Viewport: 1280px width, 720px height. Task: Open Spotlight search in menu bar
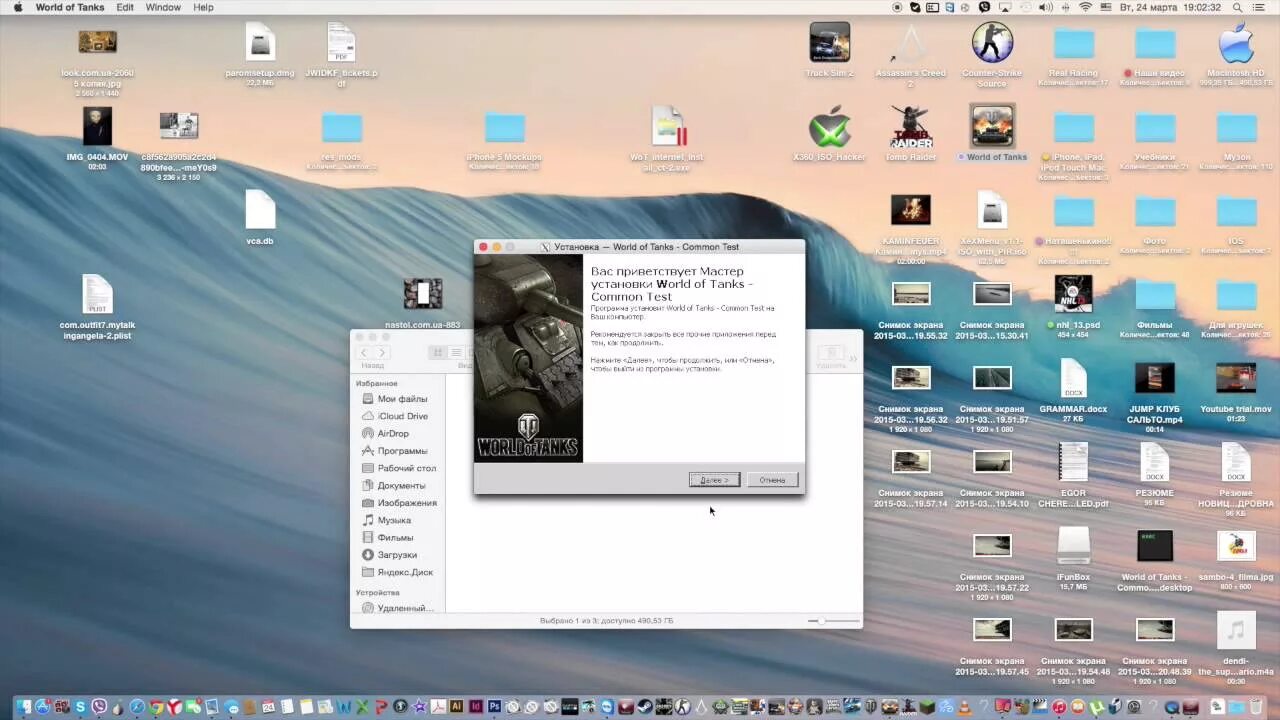pyautogui.click(x=1239, y=7)
